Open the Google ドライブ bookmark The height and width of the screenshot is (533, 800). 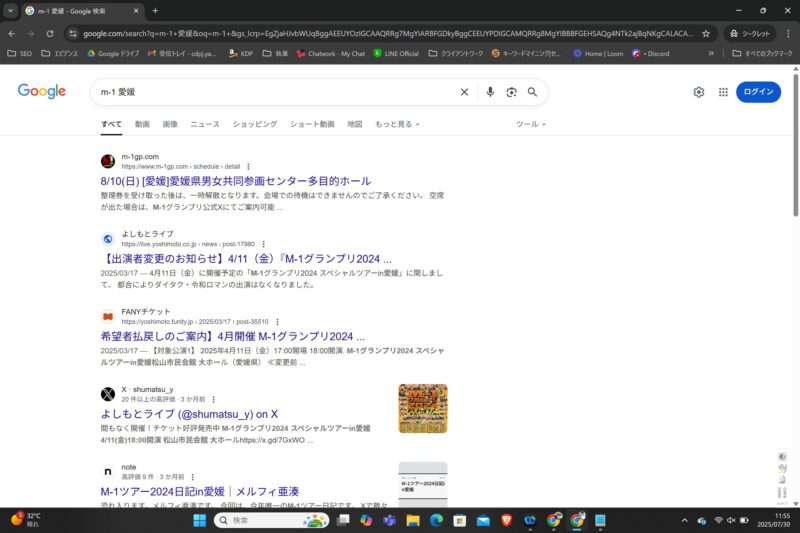click(113, 54)
